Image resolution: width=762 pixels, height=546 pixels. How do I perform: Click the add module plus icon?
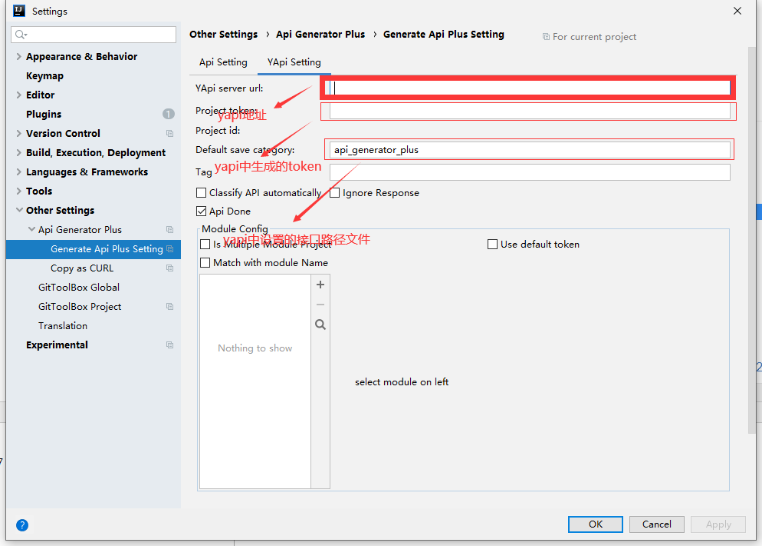coord(320,285)
